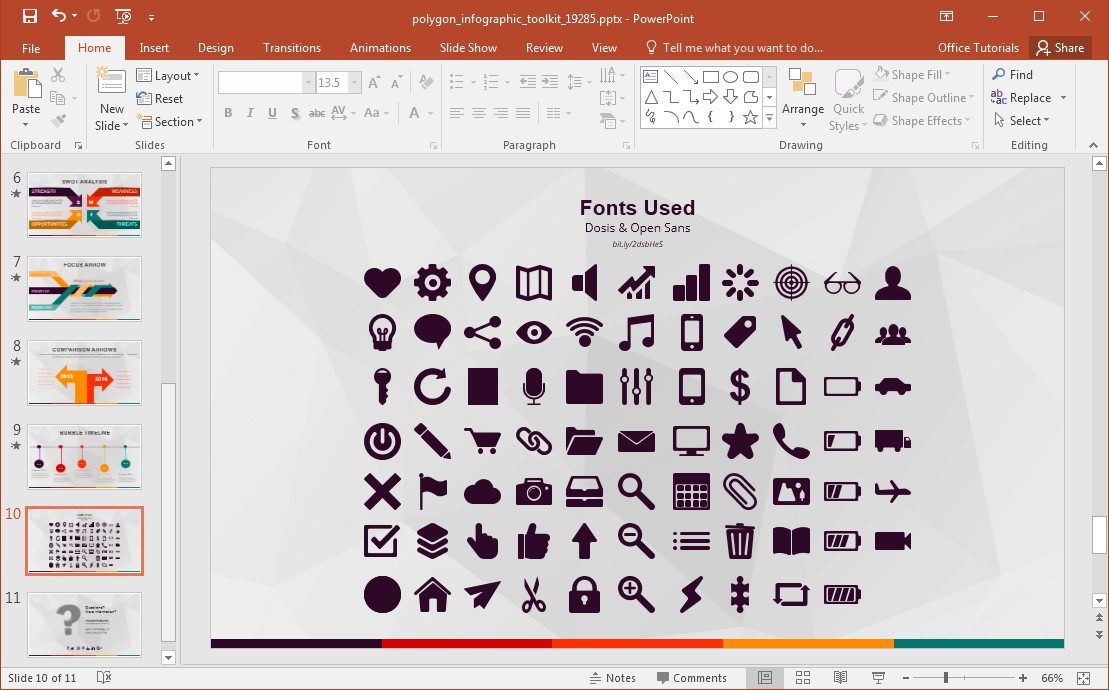
Task: Select the slide 7 thumbnail
Action: [84, 289]
